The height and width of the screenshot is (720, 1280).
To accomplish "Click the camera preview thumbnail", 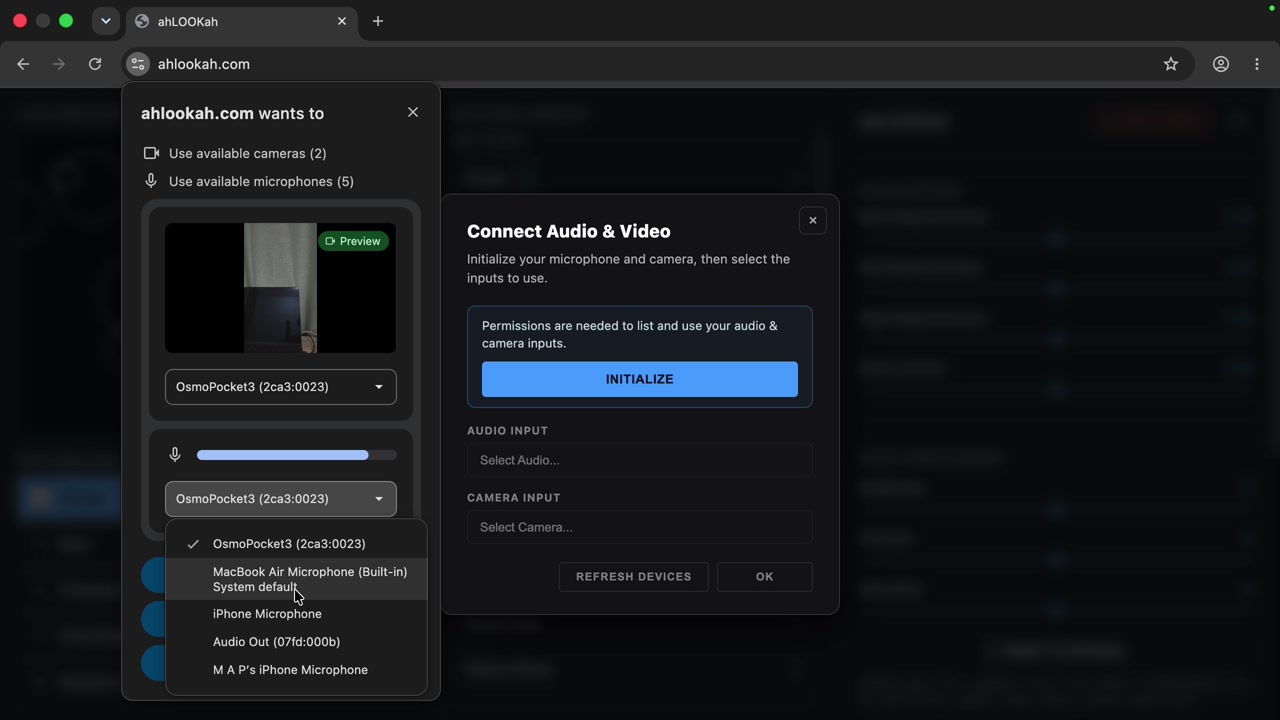I will pos(281,288).
